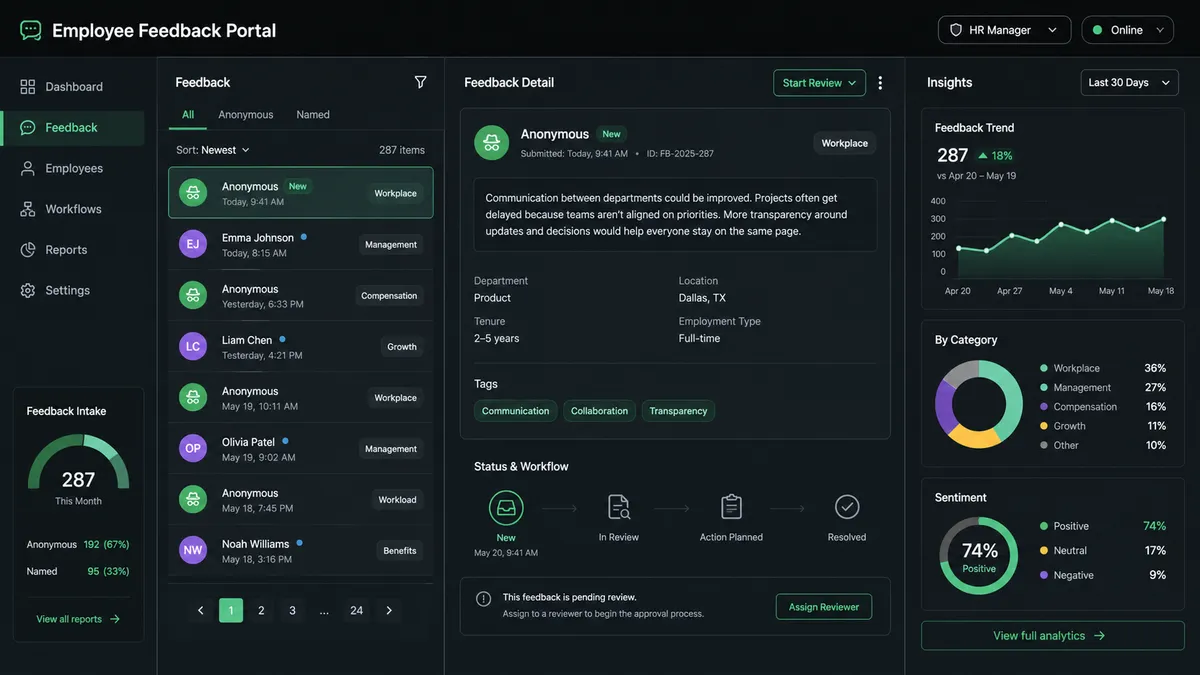Click the Workload badge in feedback list
Image resolution: width=1200 pixels, height=675 pixels.
[x=397, y=500]
